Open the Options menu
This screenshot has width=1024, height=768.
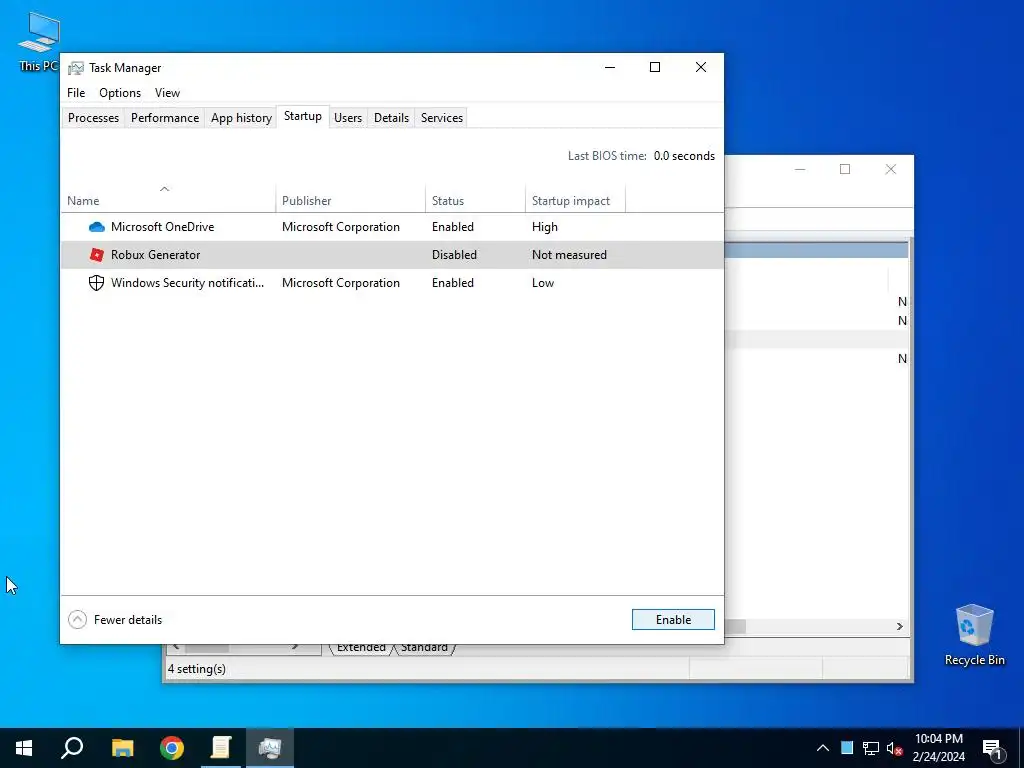120,93
